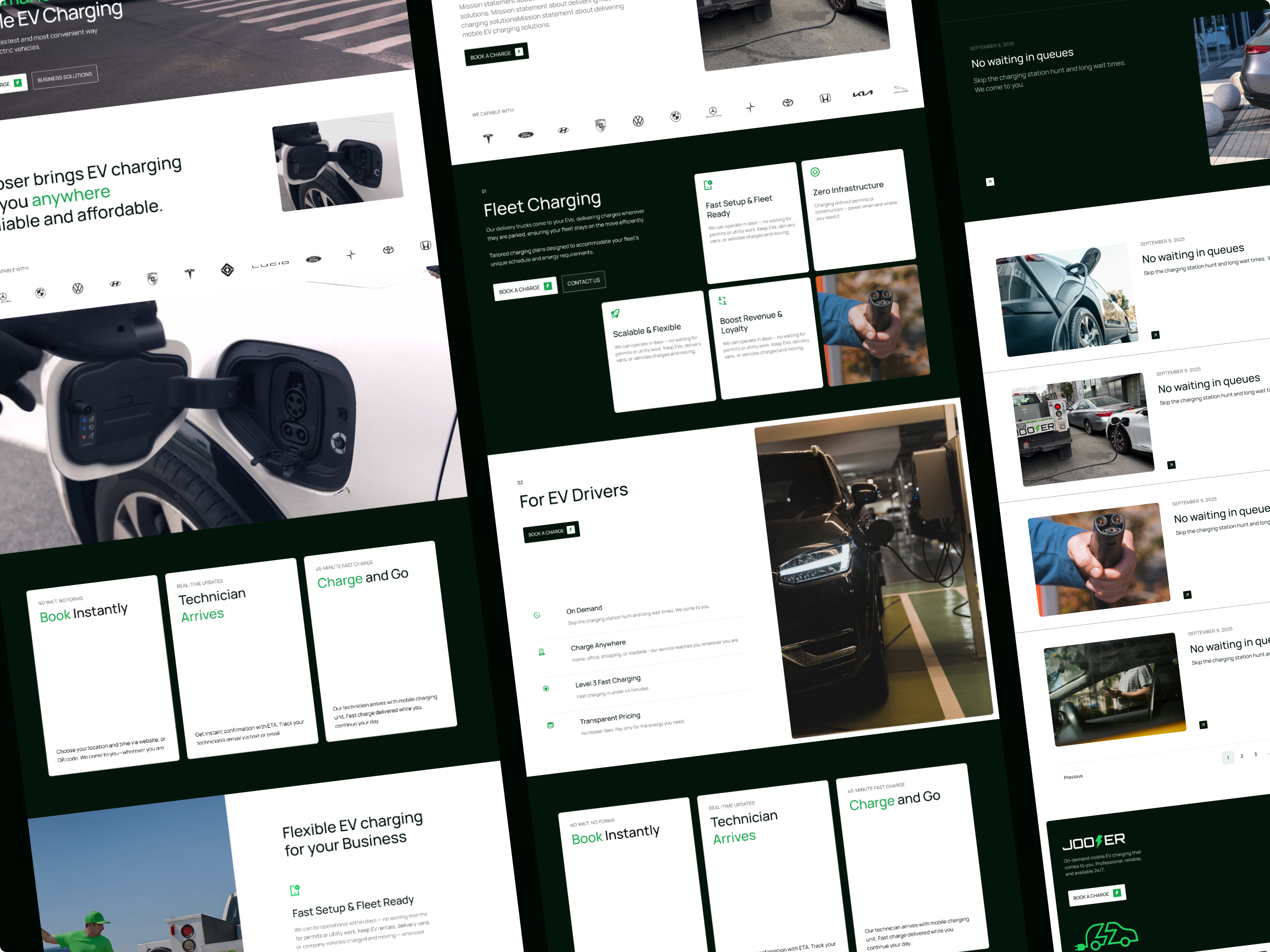1270x952 pixels.
Task: Click the small charge port photo beside 'anywhere' headline
Action: (338, 162)
